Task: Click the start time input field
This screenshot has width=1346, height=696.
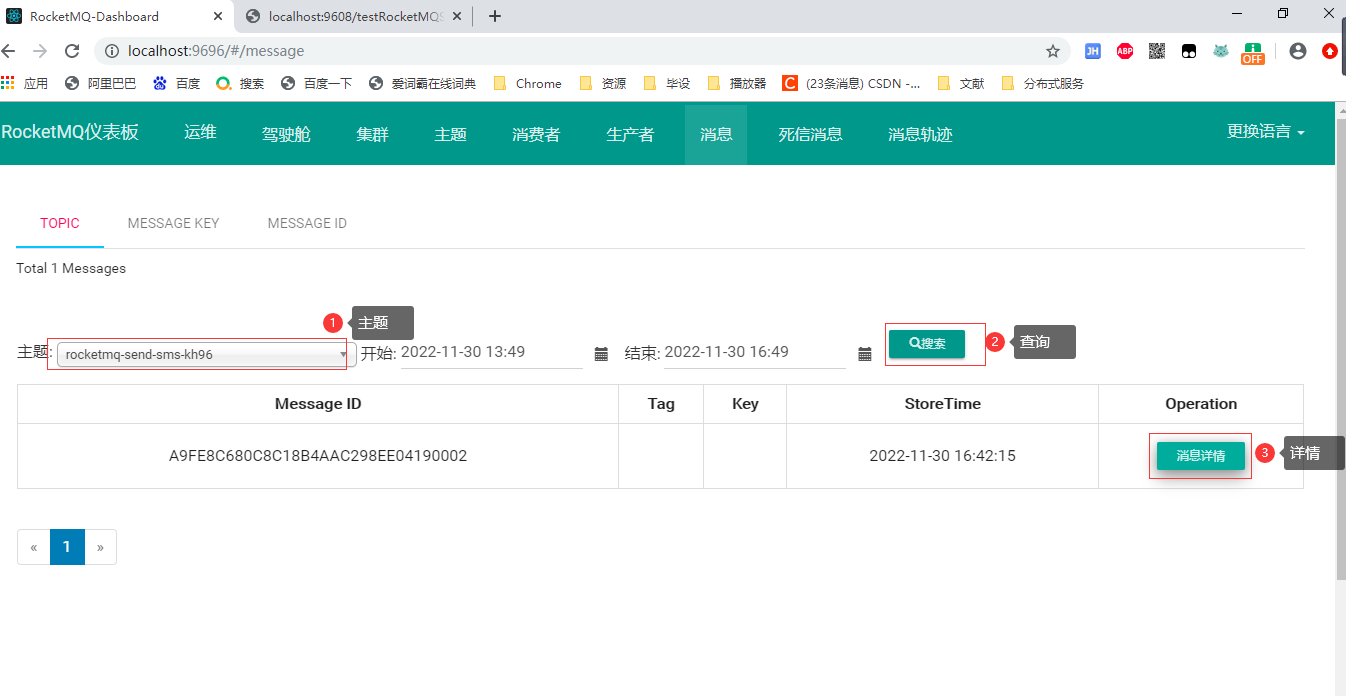Action: click(x=490, y=352)
